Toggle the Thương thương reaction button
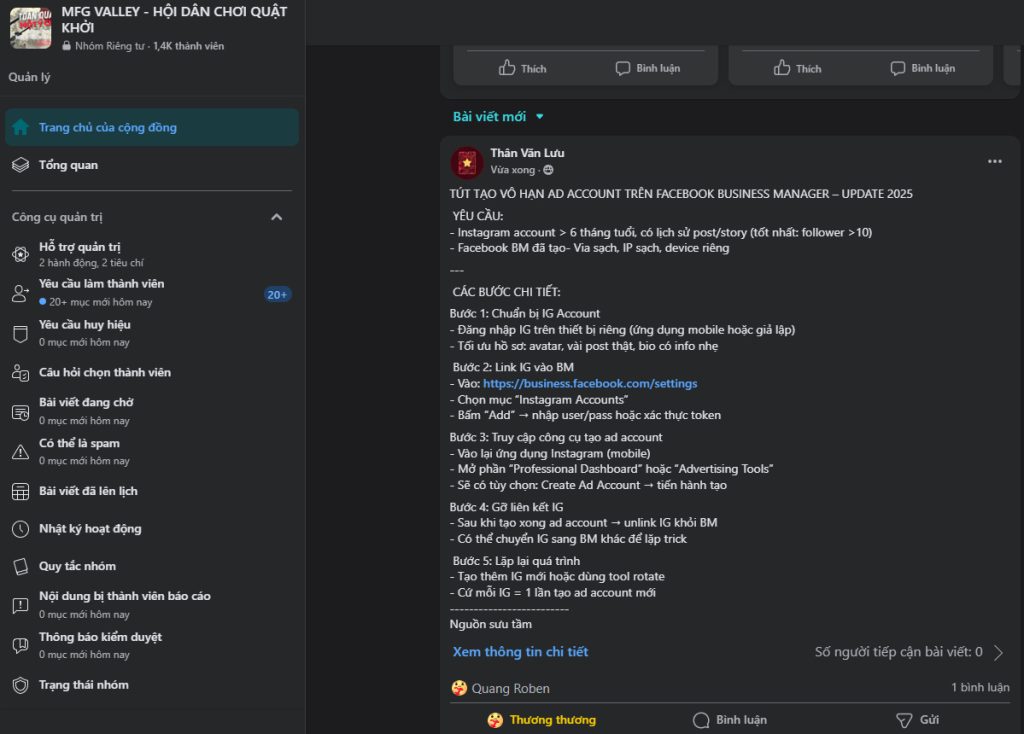Image resolution: width=1024 pixels, height=734 pixels. pyautogui.click(x=541, y=719)
